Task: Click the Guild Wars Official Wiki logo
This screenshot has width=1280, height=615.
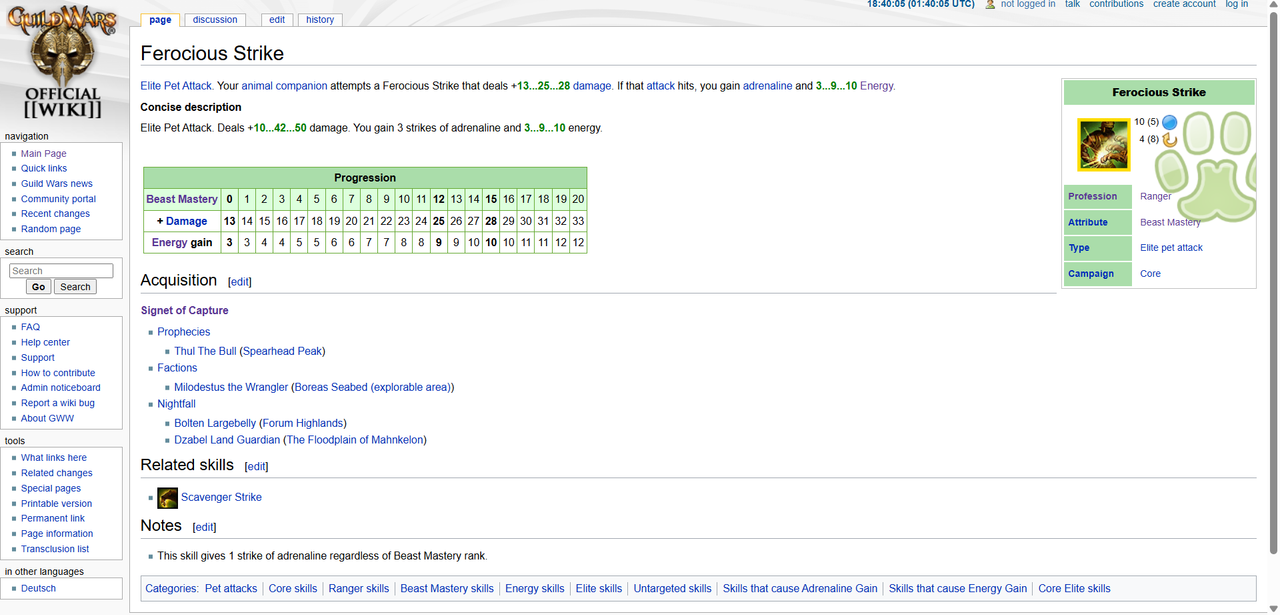Action: [x=63, y=63]
